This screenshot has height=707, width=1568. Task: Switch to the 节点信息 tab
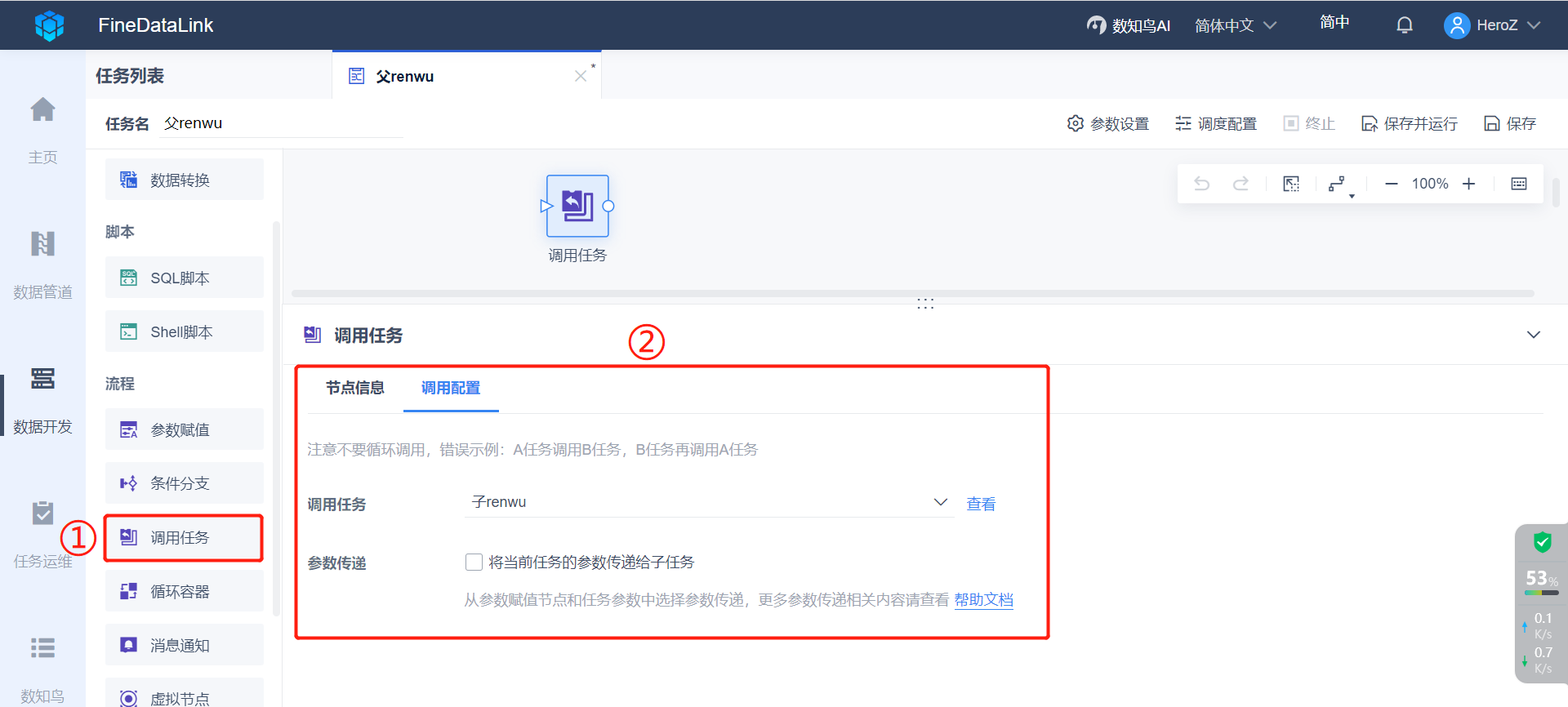point(354,388)
